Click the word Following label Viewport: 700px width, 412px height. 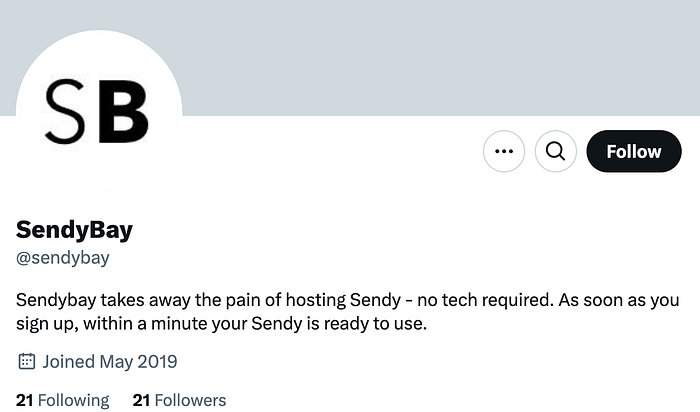pyautogui.click(x=74, y=400)
